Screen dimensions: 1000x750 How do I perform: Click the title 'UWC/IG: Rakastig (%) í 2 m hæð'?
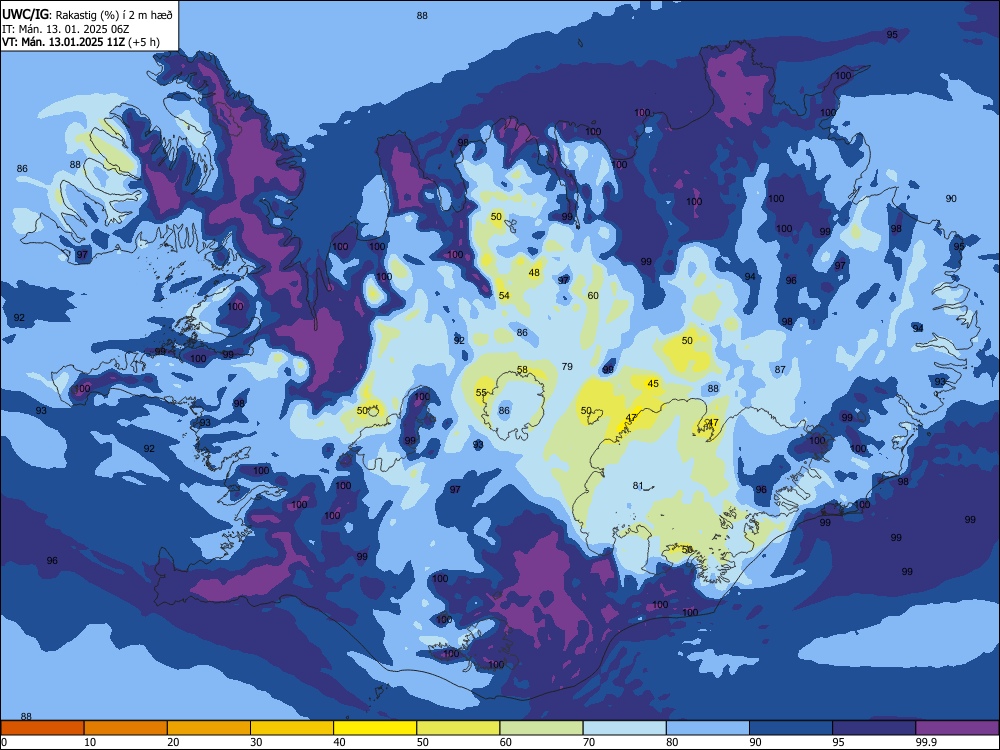(87, 14)
